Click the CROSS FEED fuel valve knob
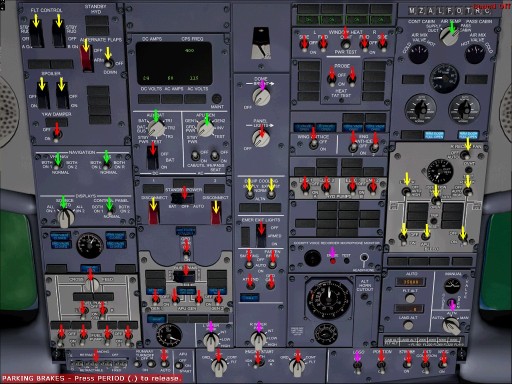 (91, 285)
